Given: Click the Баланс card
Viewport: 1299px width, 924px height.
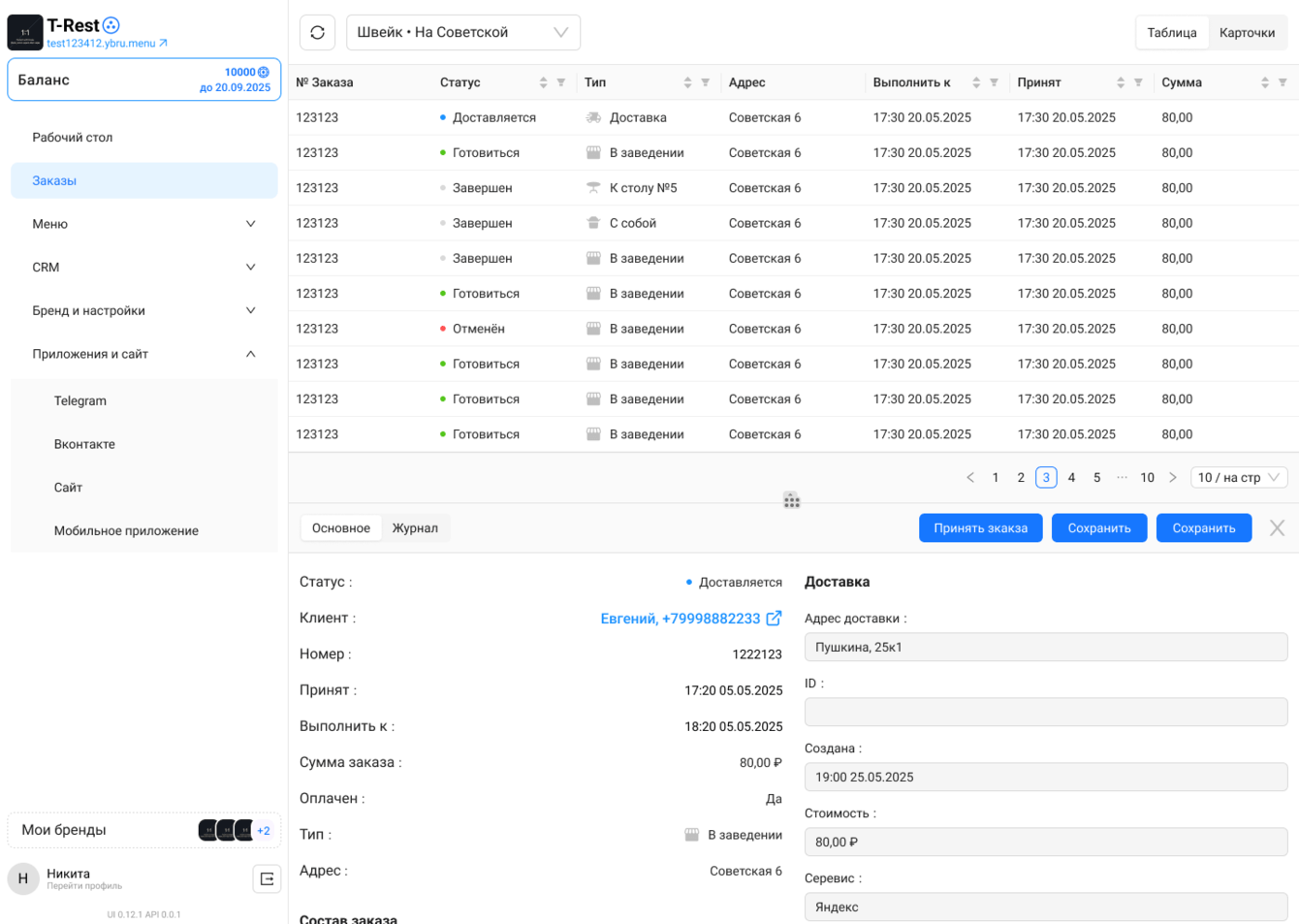Looking at the screenshot, I should 144,80.
